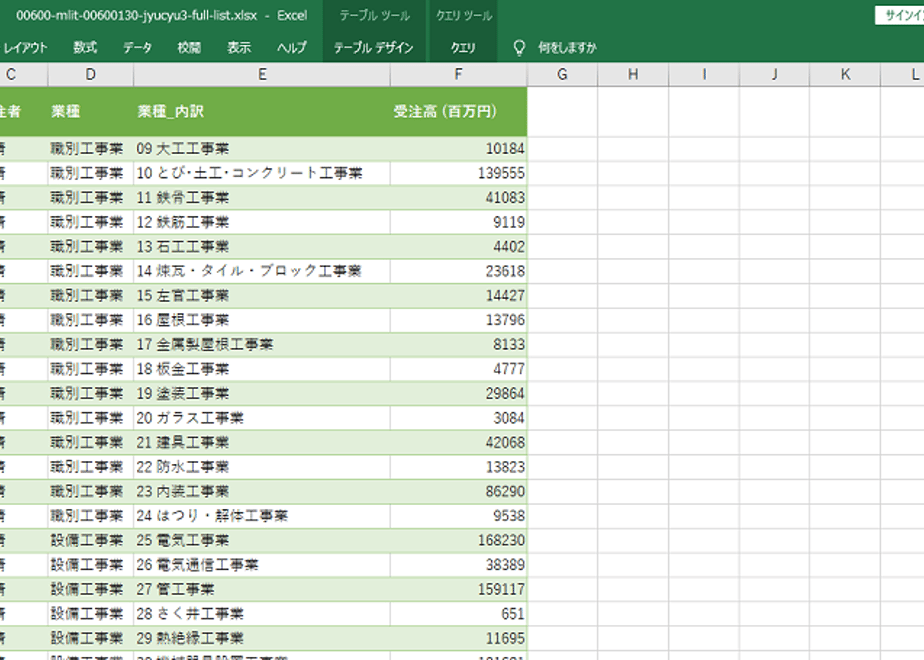The height and width of the screenshot is (660, 924).
Task: Click the value 86290
Action: (x=505, y=491)
